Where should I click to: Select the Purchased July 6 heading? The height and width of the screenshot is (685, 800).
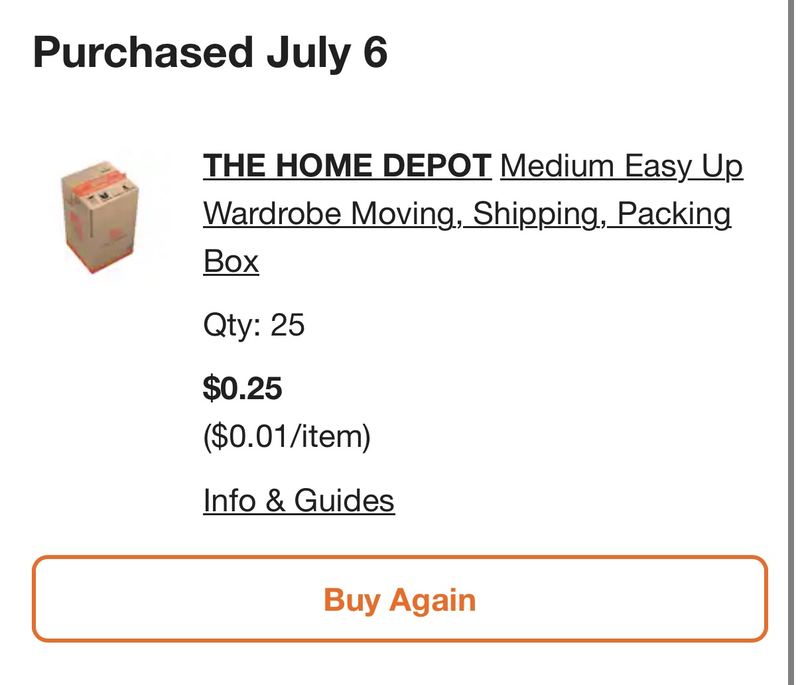pyautogui.click(x=210, y=53)
